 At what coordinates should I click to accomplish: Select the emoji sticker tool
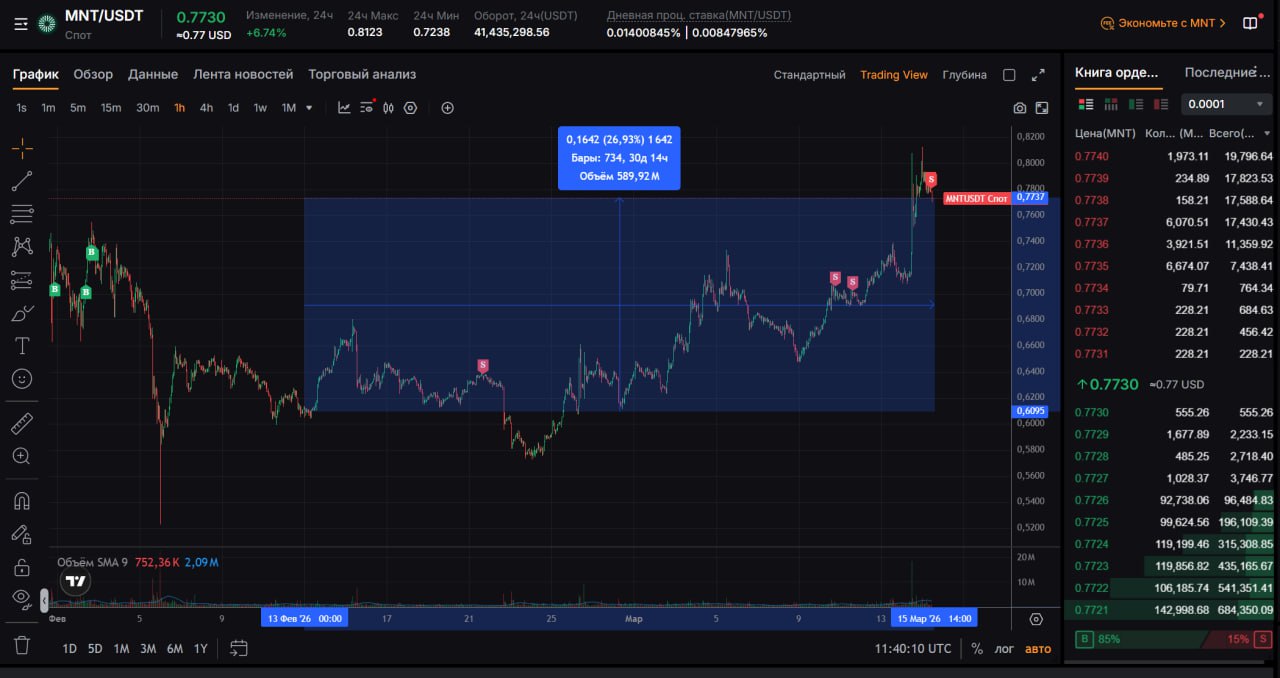[22, 379]
